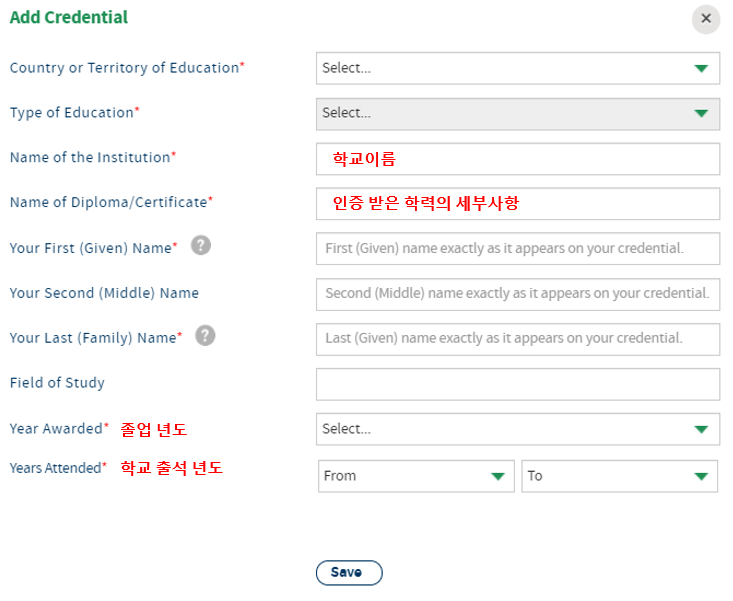Focus the Name of the Institution field

(x=518, y=159)
